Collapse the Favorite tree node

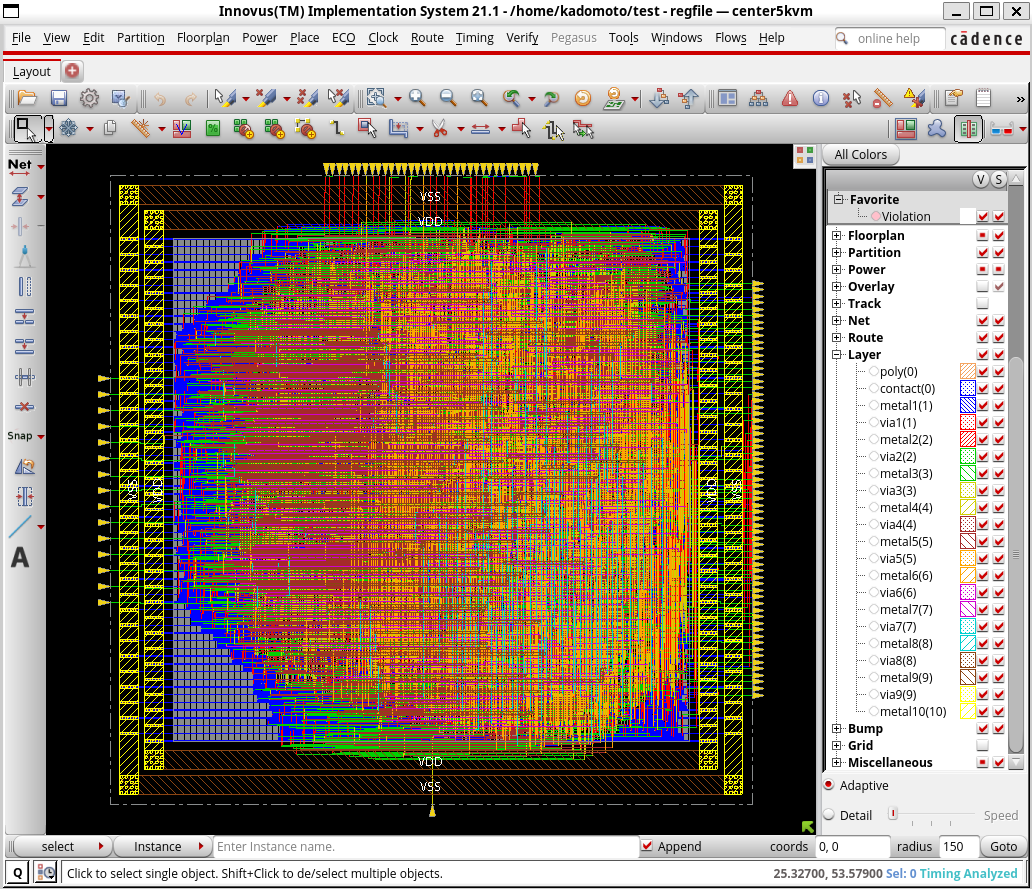click(x=838, y=199)
